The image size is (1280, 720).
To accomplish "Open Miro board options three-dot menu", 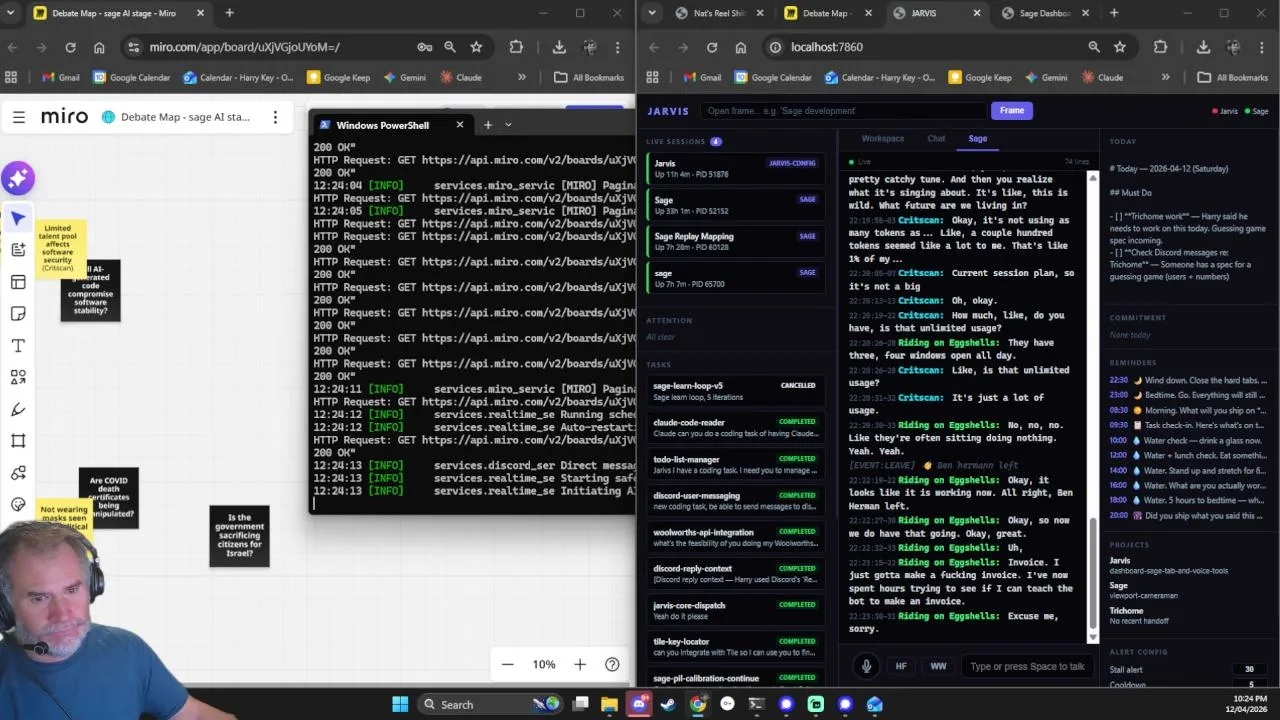I will pyautogui.click(x=275, y=117).
